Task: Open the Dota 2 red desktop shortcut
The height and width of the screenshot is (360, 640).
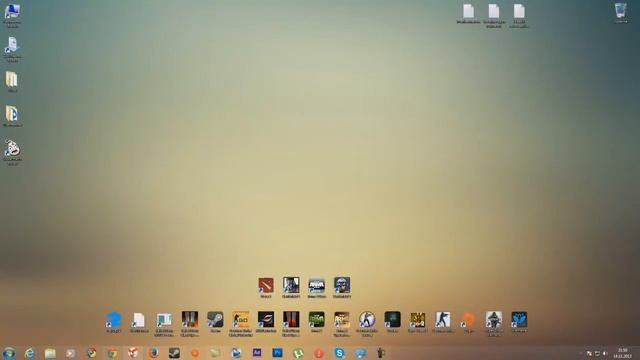Action: [x=266, y=286]
